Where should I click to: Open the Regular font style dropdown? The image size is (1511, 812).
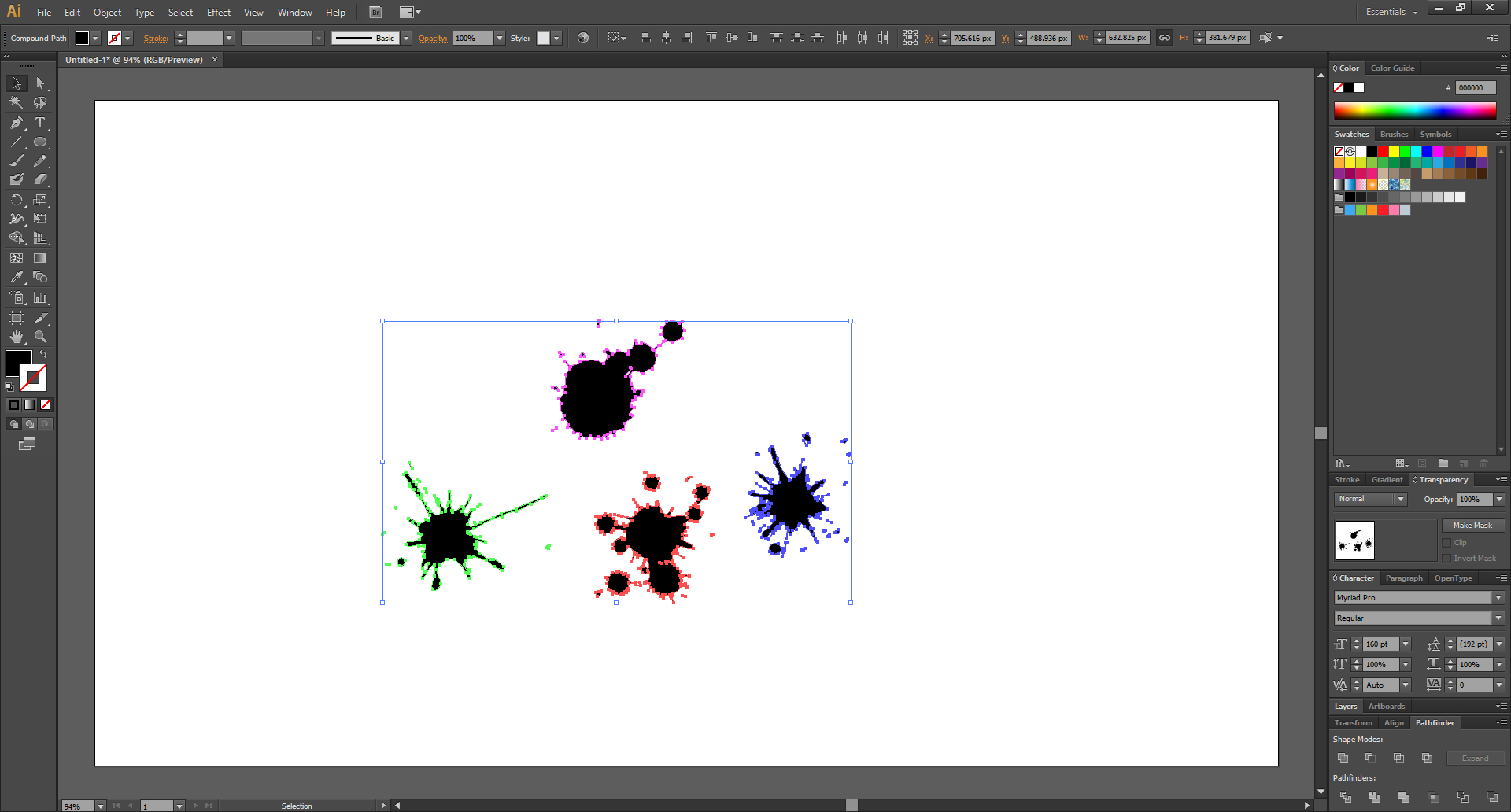click(x=1498, y=618)
